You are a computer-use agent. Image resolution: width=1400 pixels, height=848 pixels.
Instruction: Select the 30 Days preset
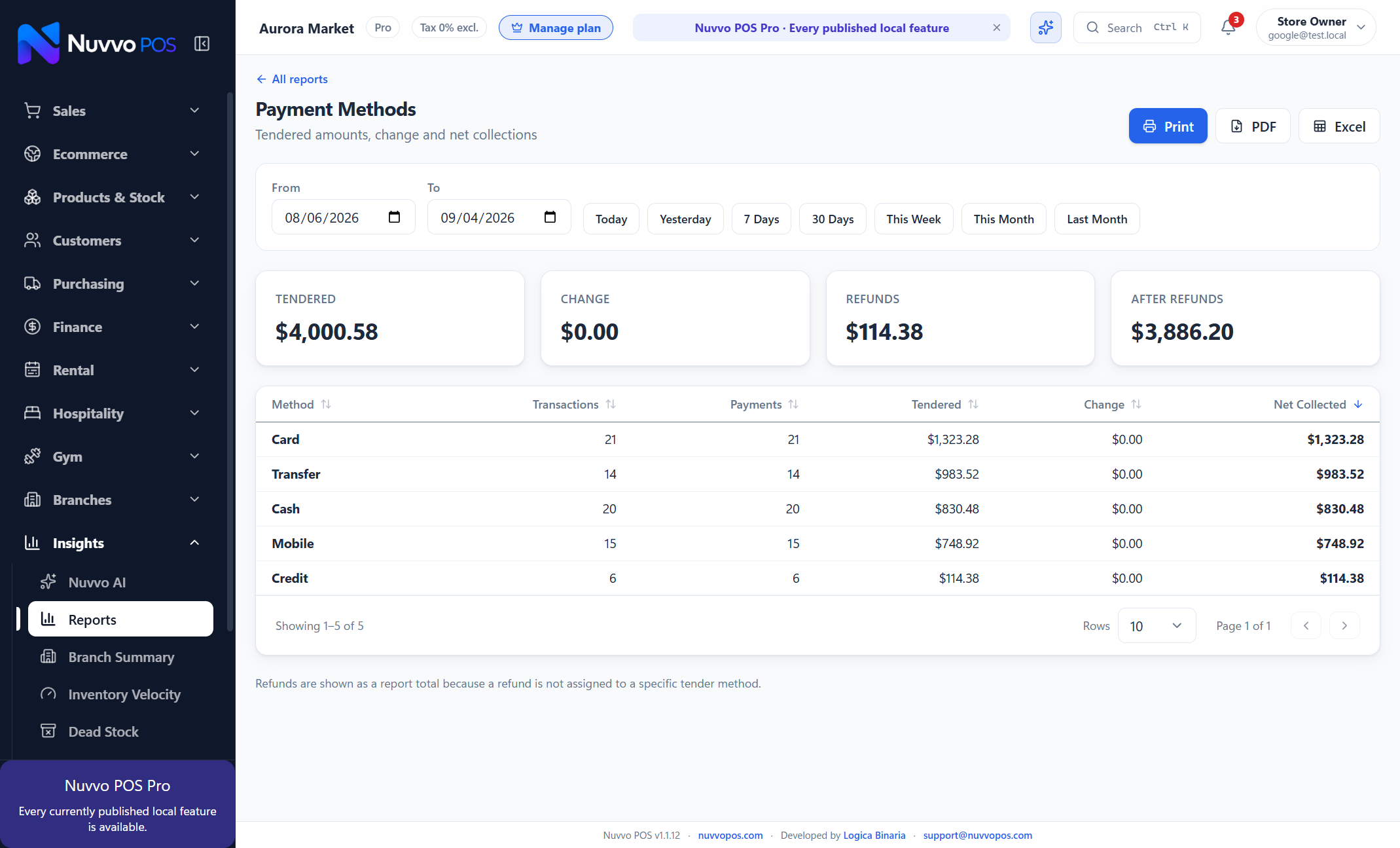(833, 219)
